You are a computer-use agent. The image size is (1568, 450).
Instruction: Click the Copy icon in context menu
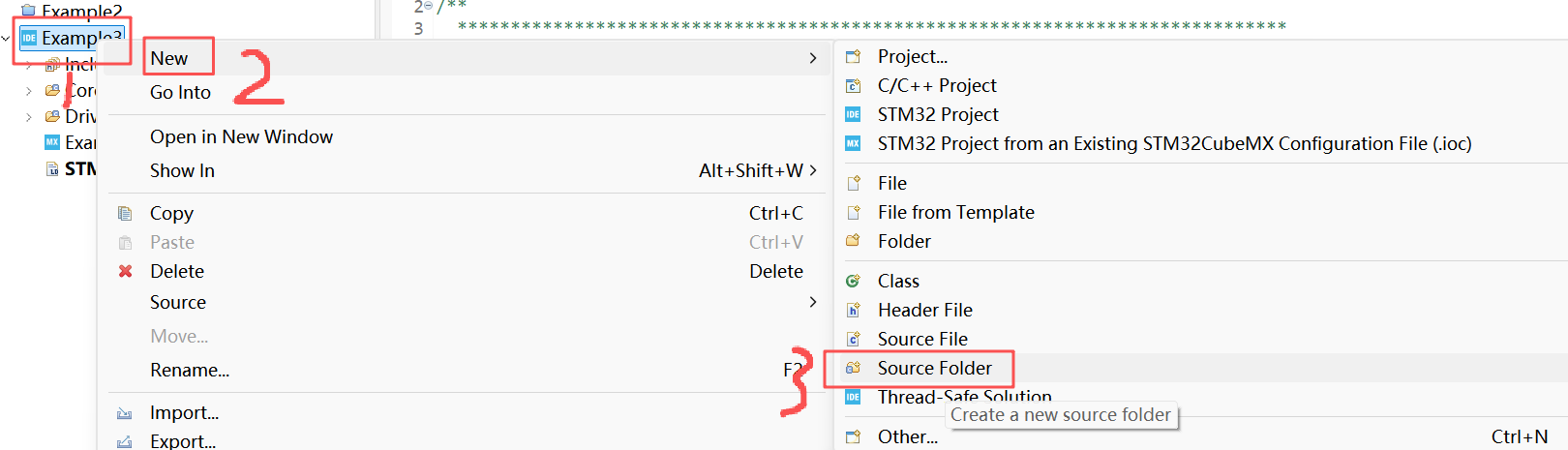tap(125, 213)
